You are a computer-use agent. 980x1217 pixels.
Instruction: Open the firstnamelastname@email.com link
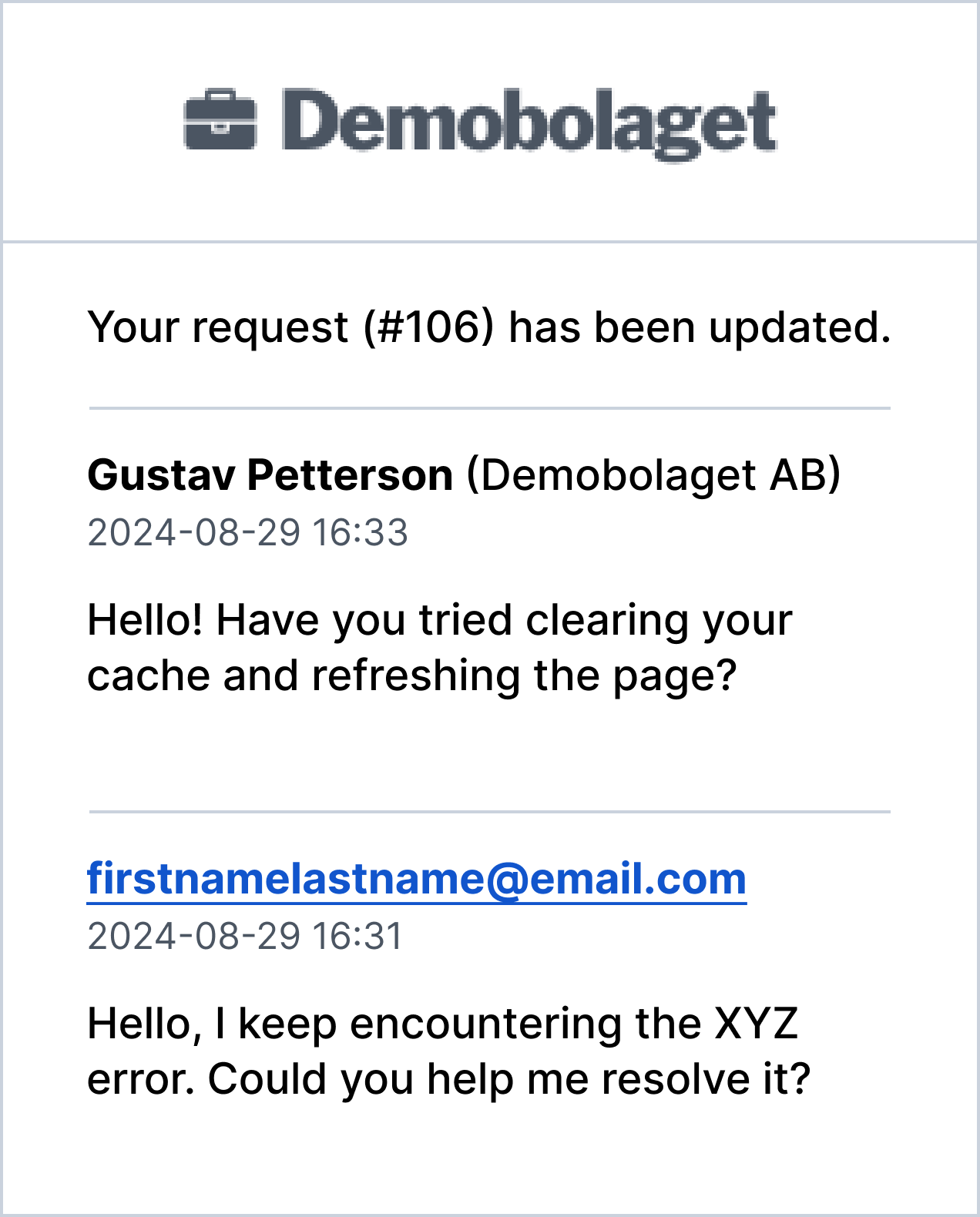point(417,879)
